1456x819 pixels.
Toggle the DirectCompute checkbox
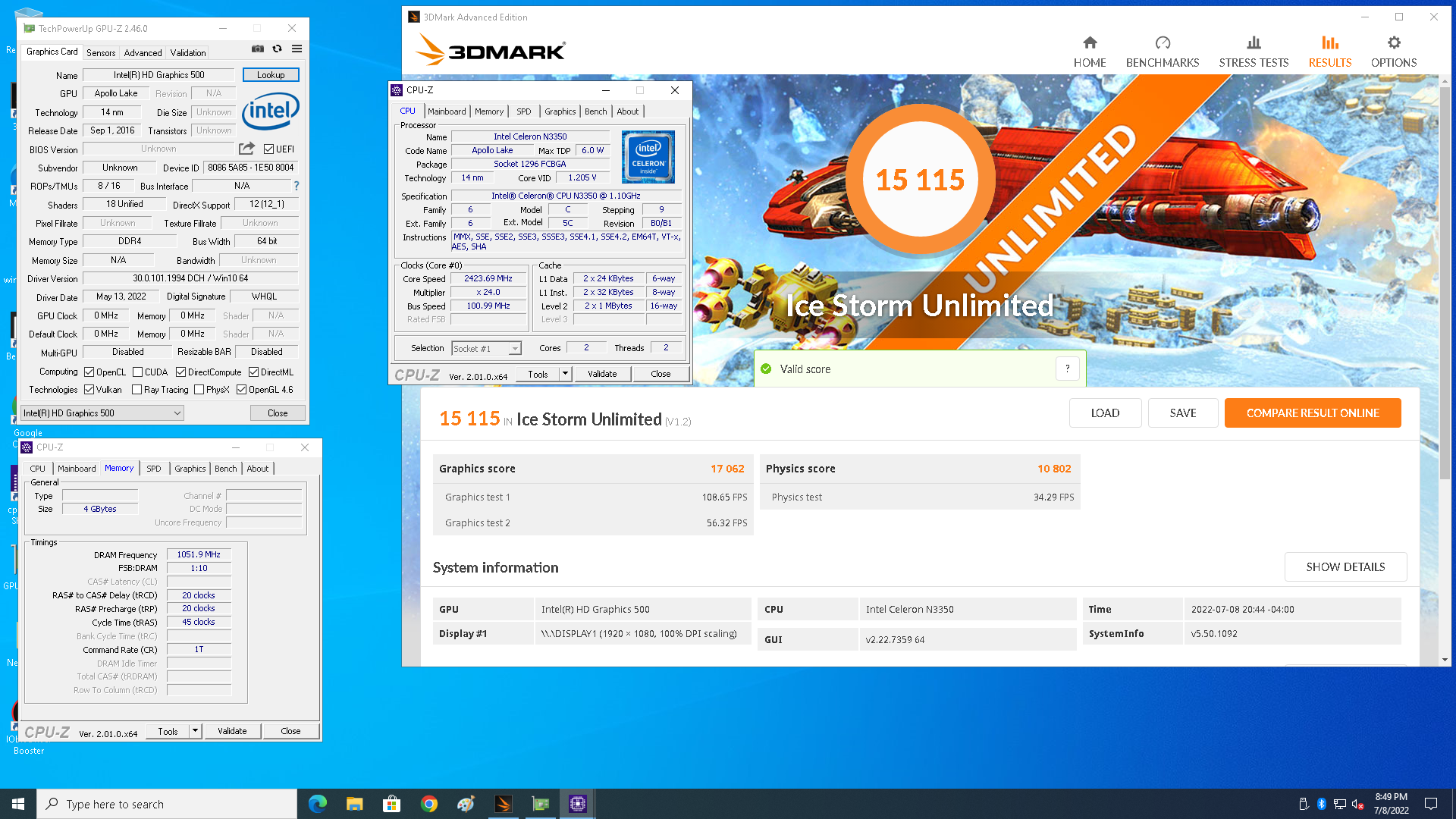[x=181, y=372]
